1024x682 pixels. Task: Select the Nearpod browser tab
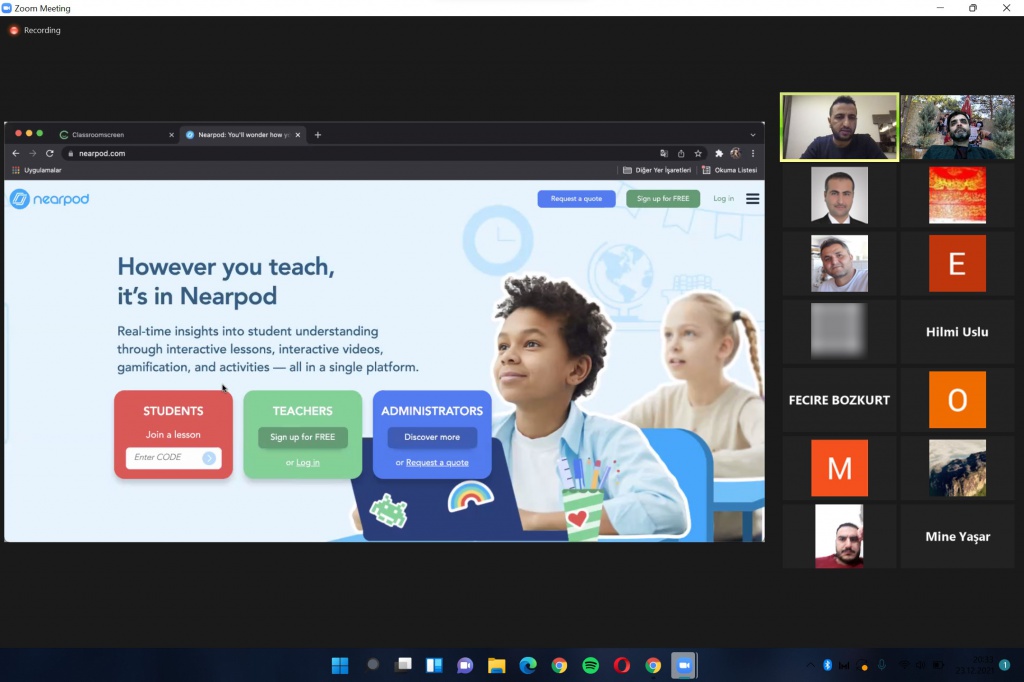point(243,135)
